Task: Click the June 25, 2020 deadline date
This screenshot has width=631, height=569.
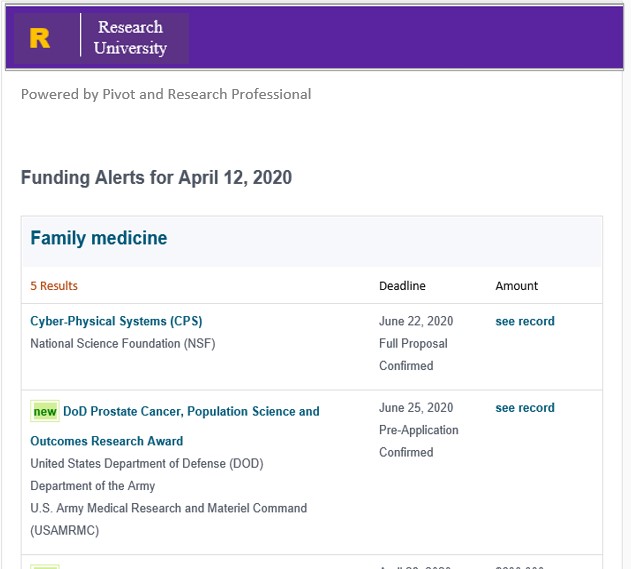Action: pos(416,407)
